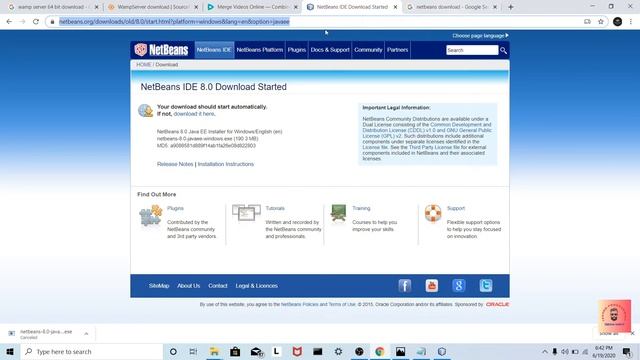Click the NetBeans logo
640x360 pixels.
[x=161, y=50]
